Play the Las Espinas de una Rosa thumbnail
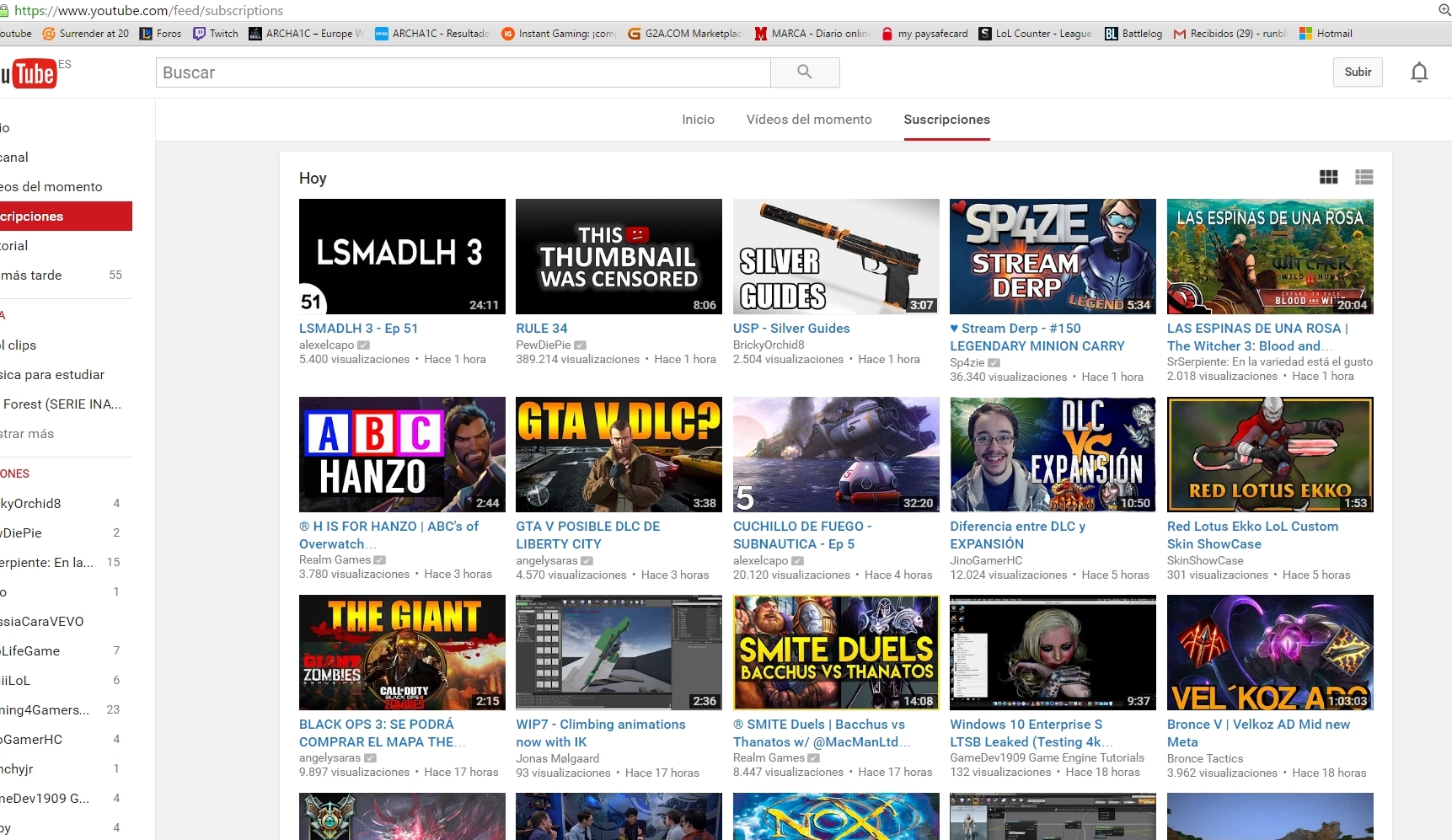Image resolution: width=1452 pixels, height=840 pixels. (1270, 256)
